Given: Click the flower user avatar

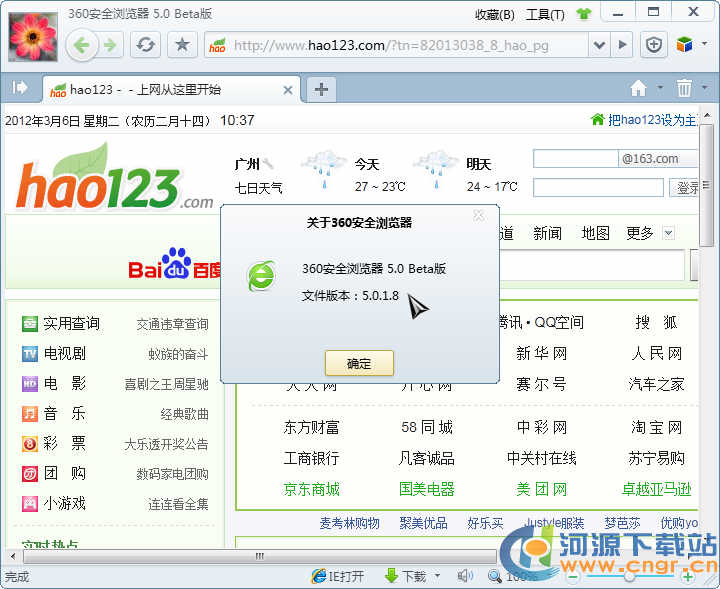Looking at the screenshot, I should click(x=33, y=37).
